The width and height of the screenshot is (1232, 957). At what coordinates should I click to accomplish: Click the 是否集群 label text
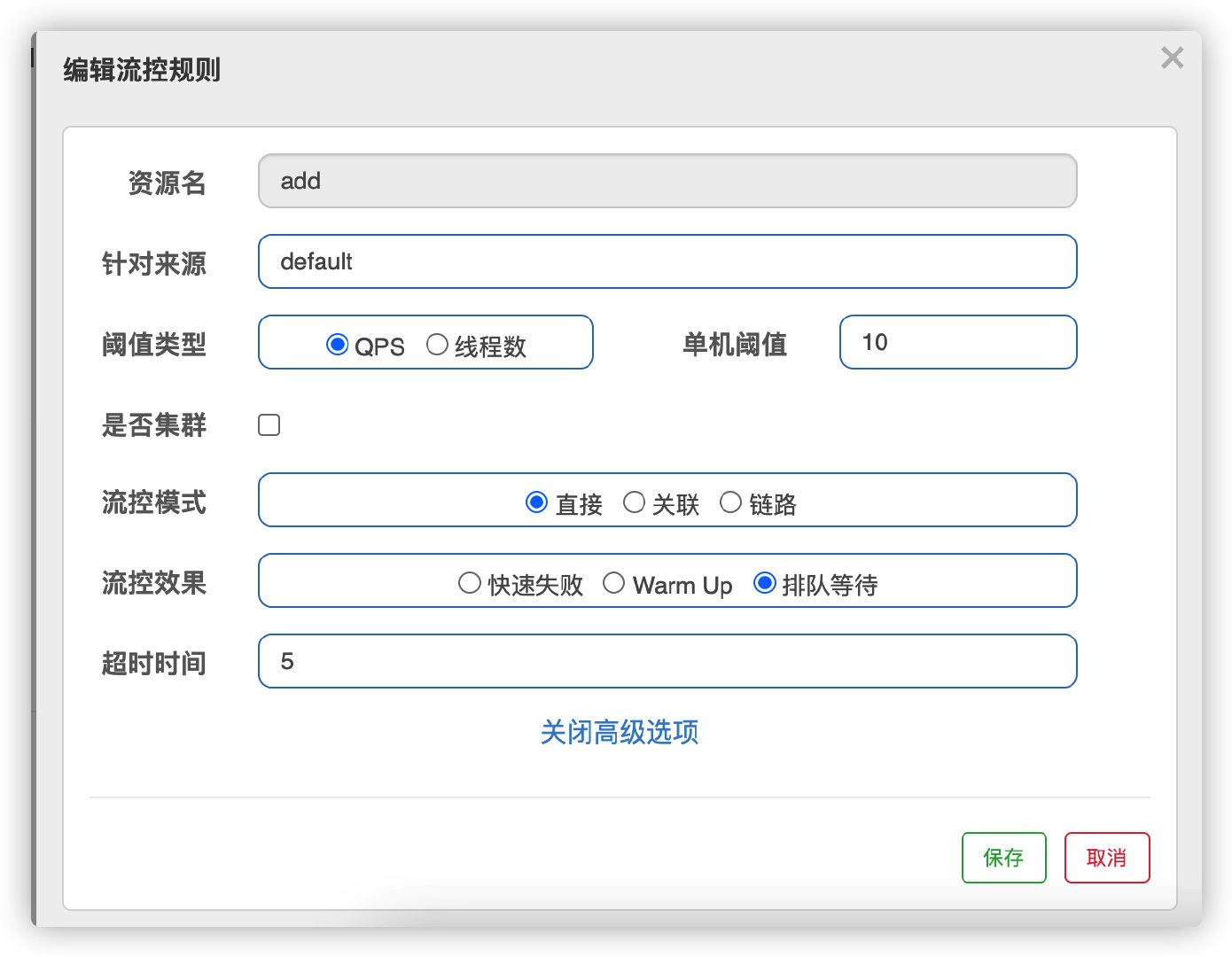tap(154, 425)
